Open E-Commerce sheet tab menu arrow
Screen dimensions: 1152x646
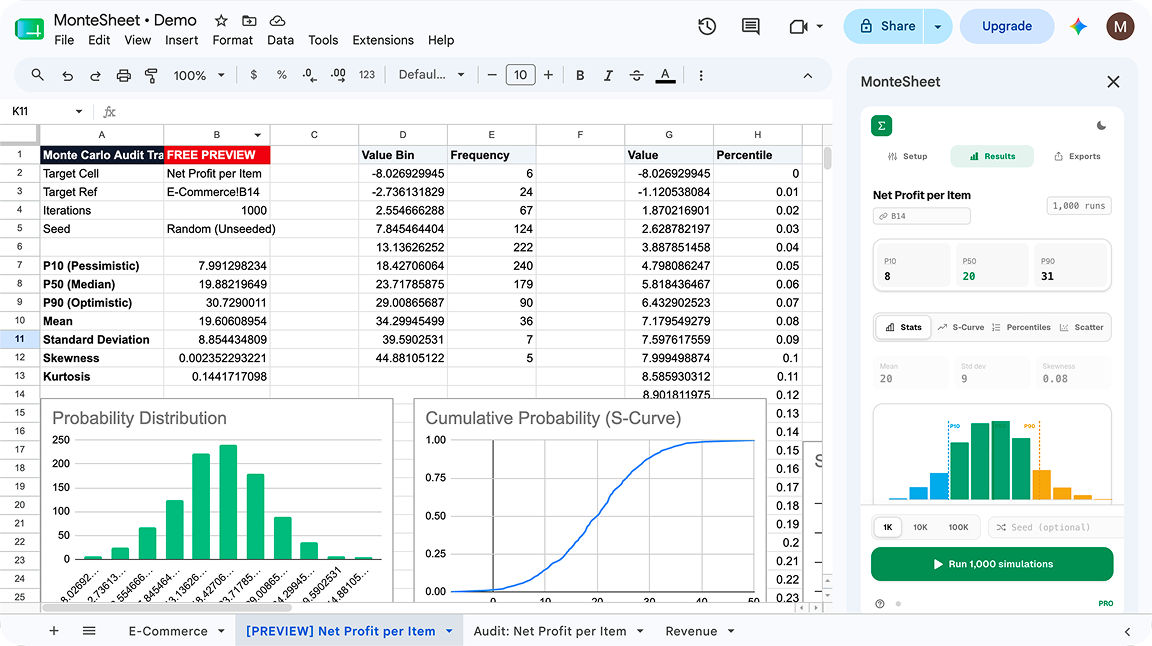(x=221, y=631)
